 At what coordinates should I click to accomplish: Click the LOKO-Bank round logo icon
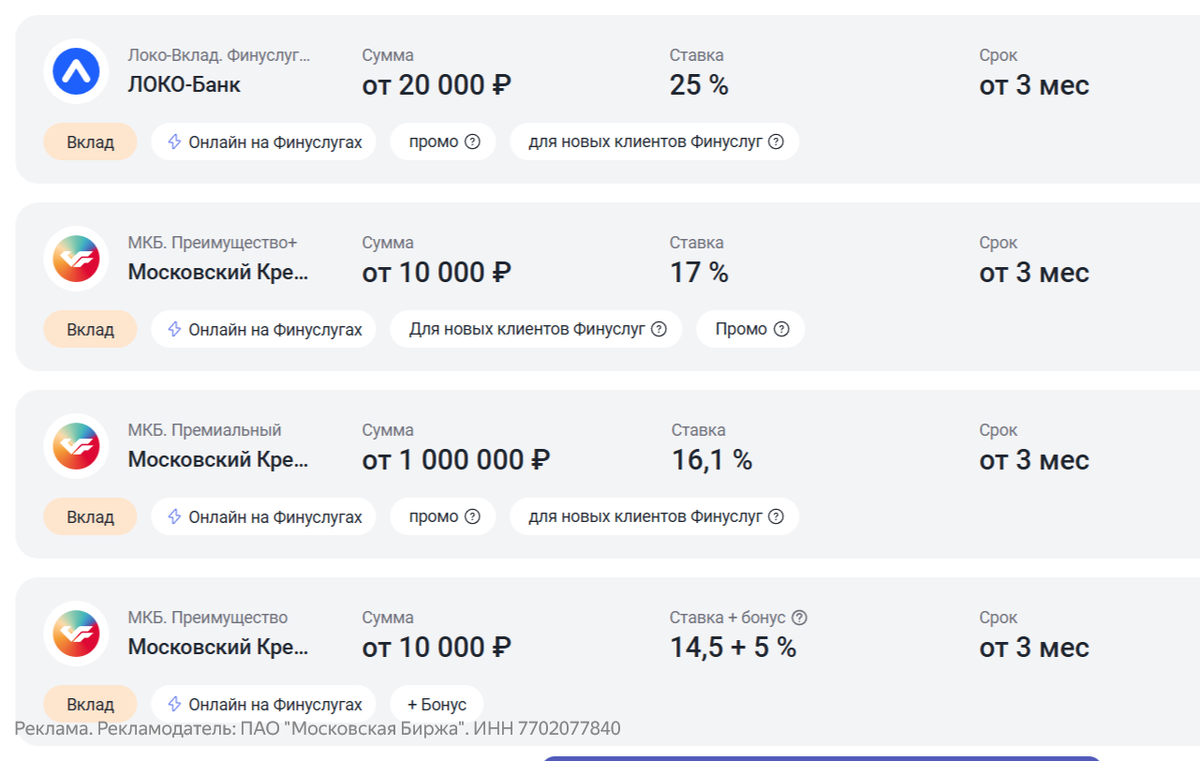(76, 71)
